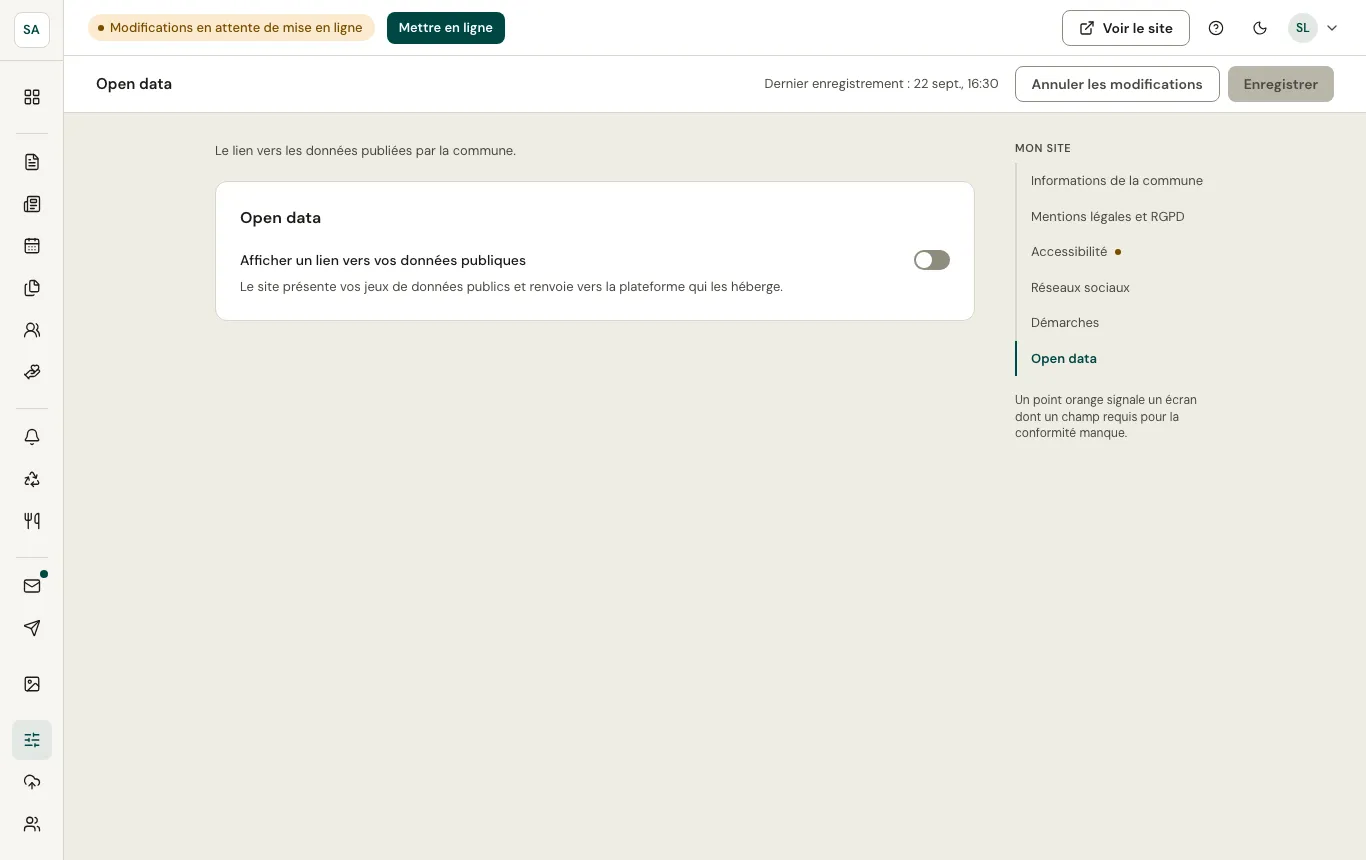Viewport: 1366px width, 860px height.
Task: Open the users icon at the sidebar bottom
Action: tap(32, 824)
